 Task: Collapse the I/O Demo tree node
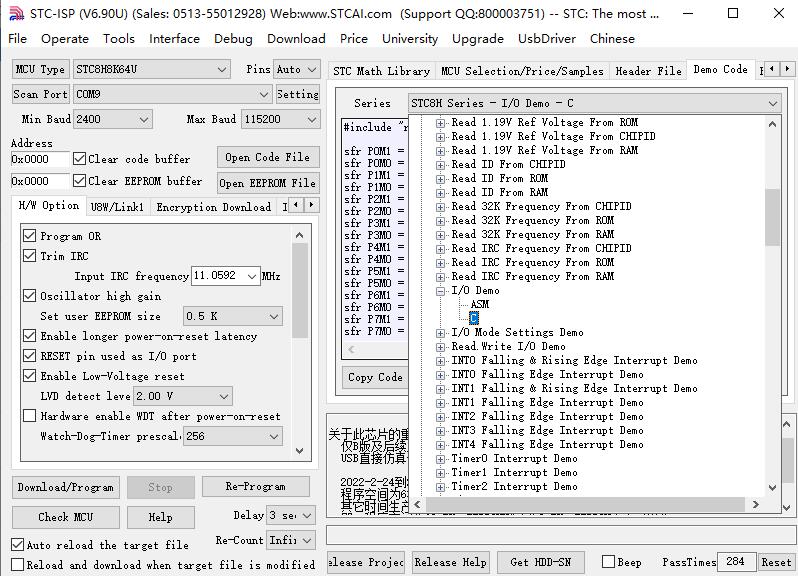tap(440, 291)
